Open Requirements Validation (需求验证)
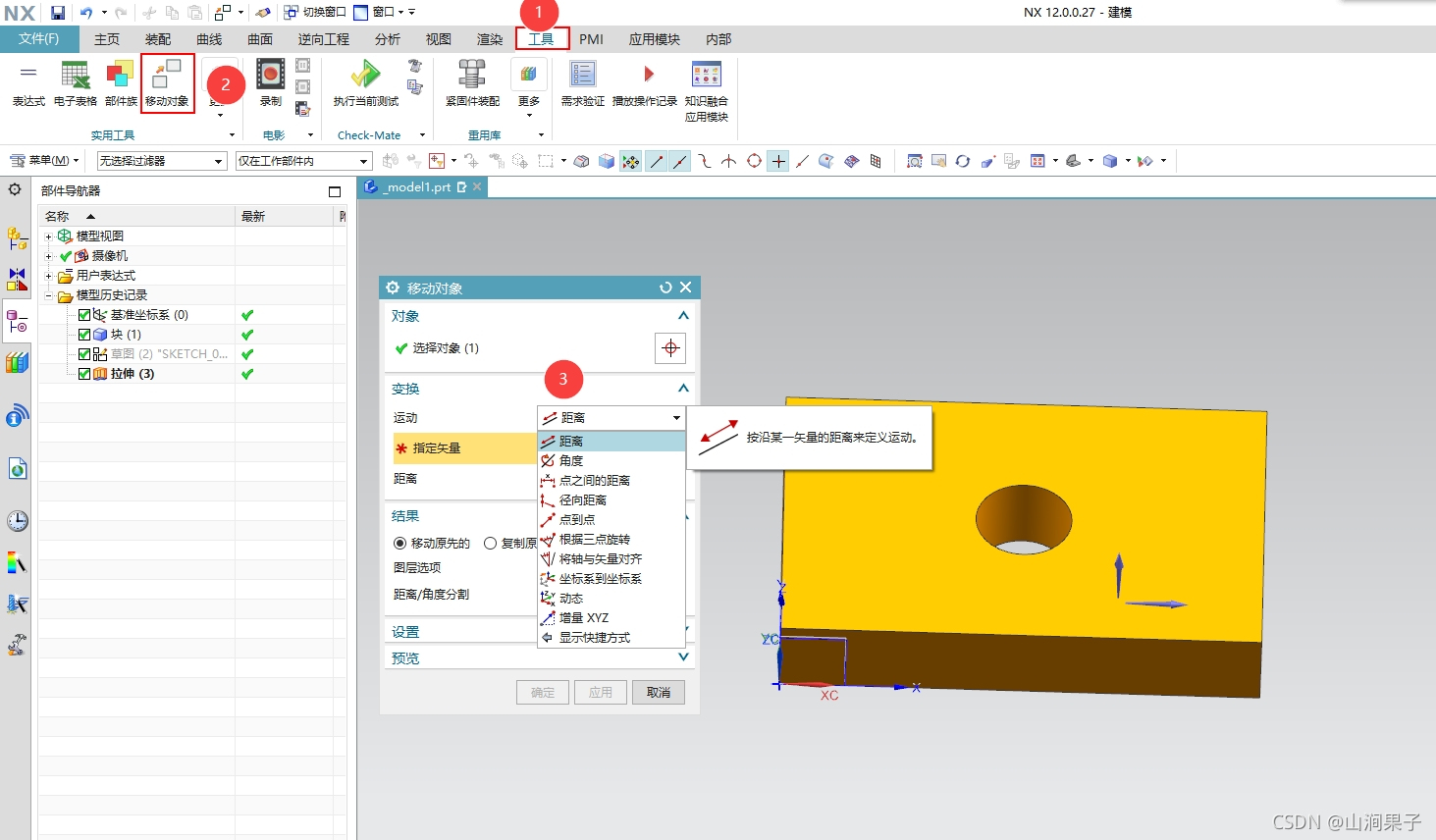 click(x=583, y=83)
